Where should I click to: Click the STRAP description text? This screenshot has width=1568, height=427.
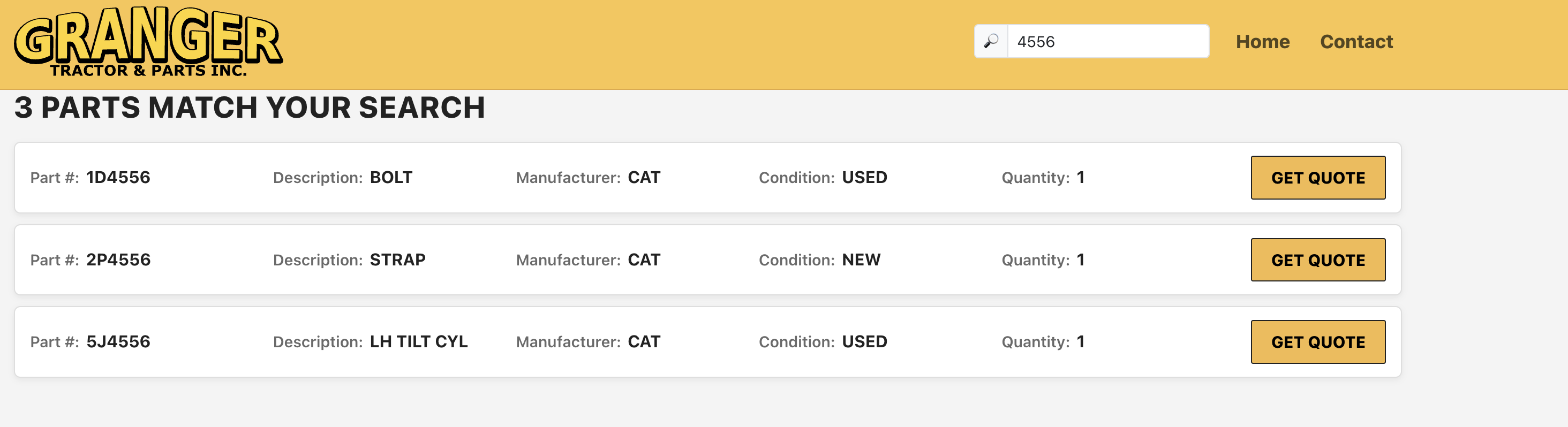[397, 260]
